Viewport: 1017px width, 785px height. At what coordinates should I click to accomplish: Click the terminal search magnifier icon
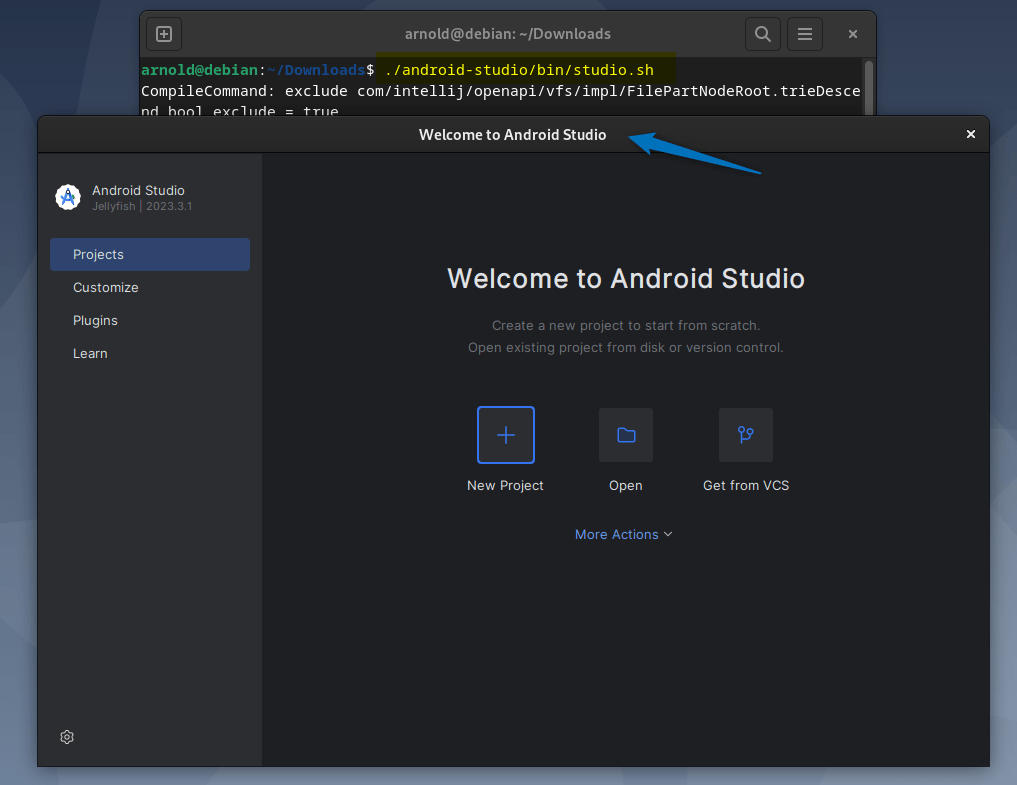[x=762, y=34]
